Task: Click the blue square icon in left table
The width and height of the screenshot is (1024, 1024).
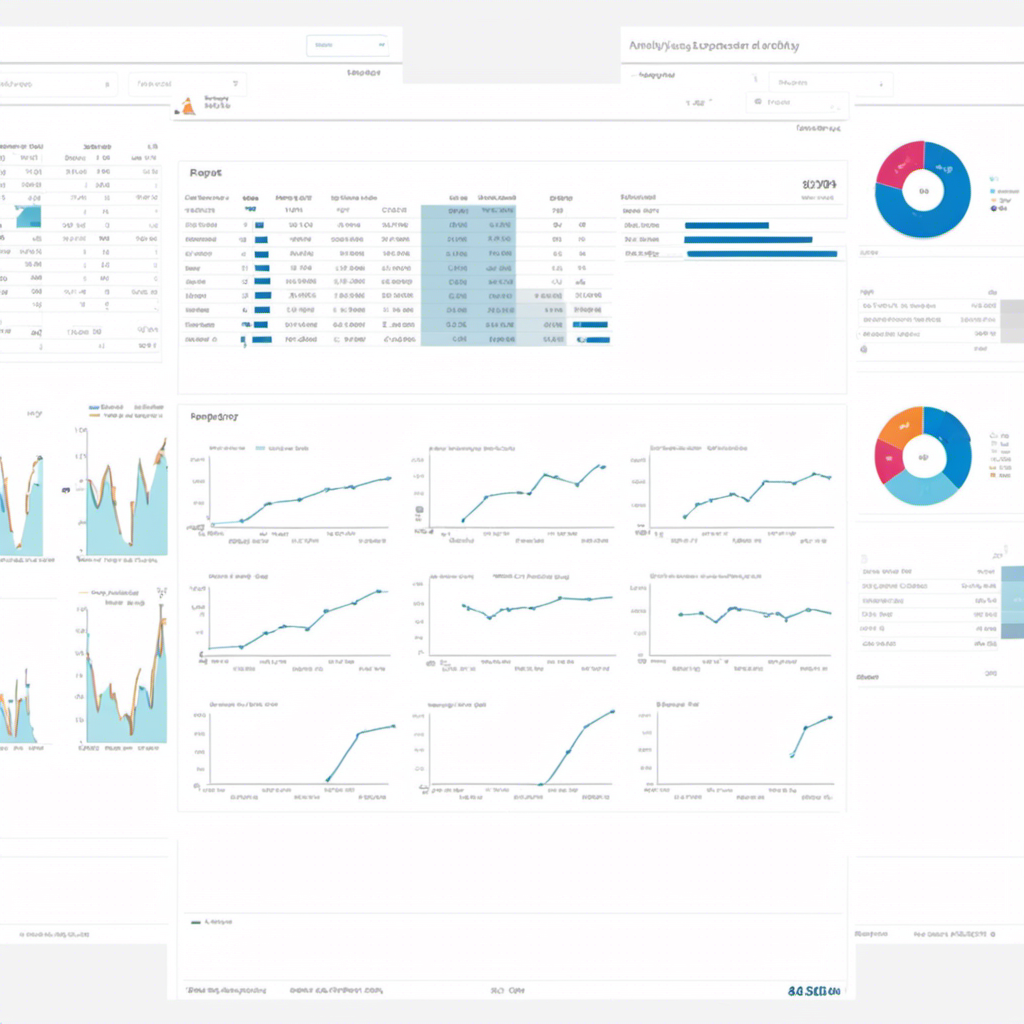Action: [28, 216]
